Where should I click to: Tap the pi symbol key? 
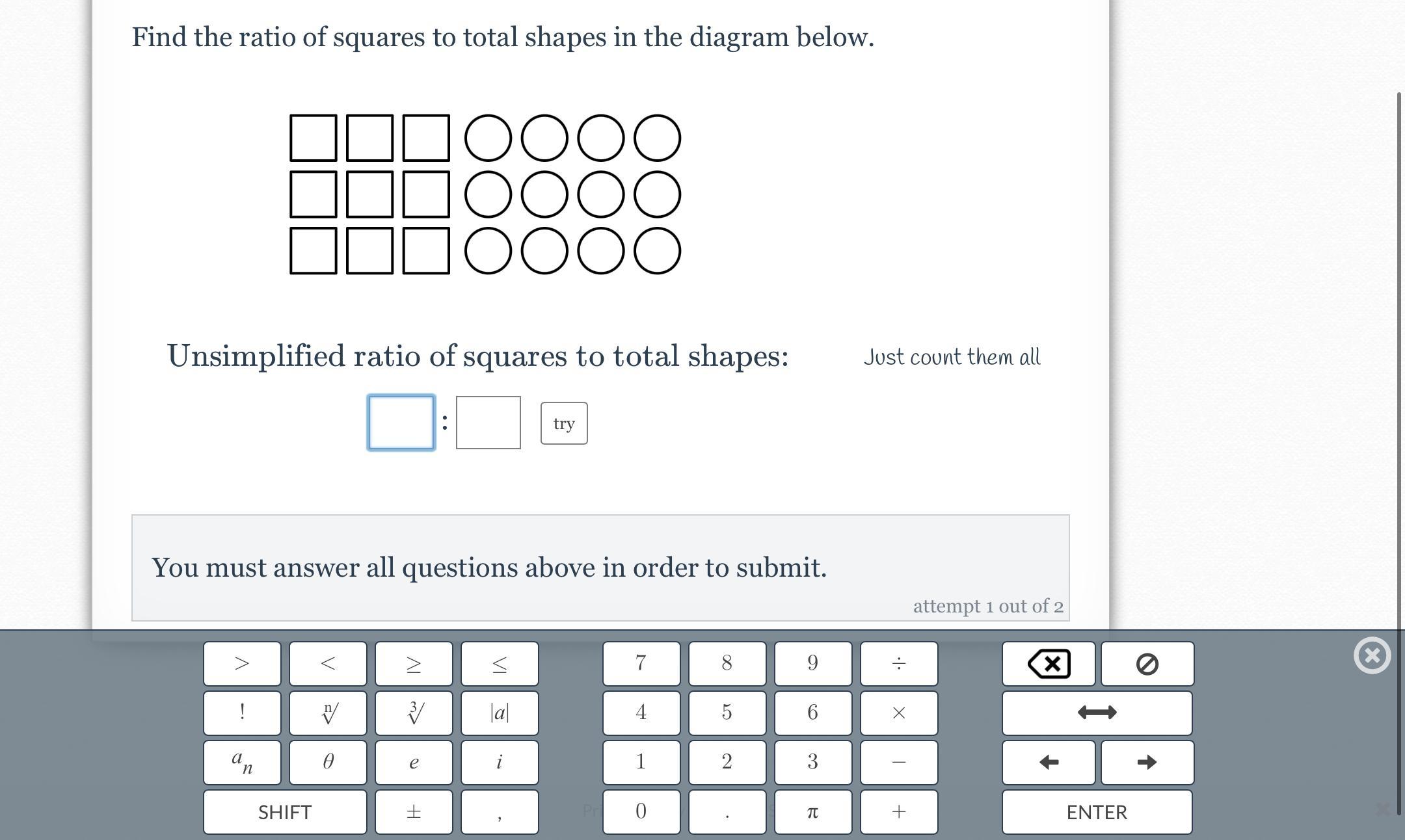tap(813, 812)
